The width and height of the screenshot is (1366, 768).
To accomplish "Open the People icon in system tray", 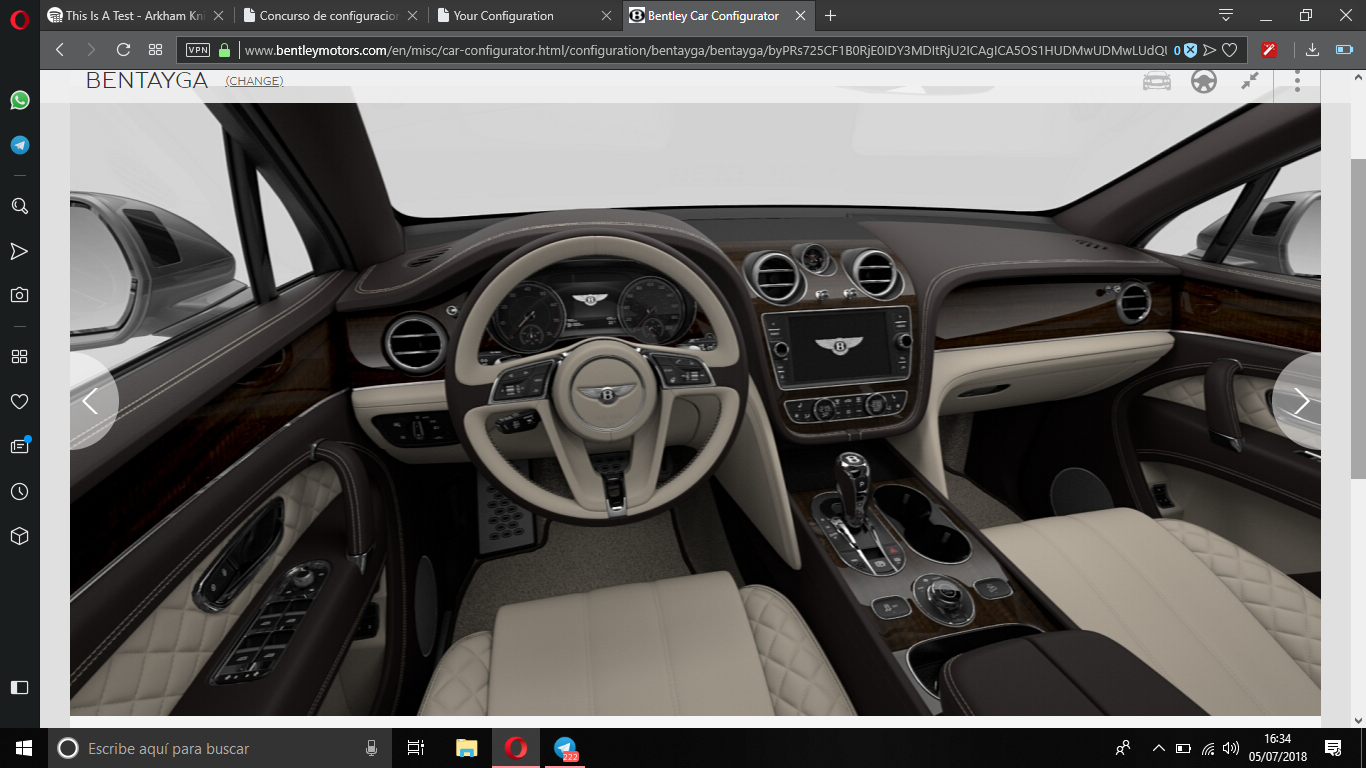I will click(1123, 748).
